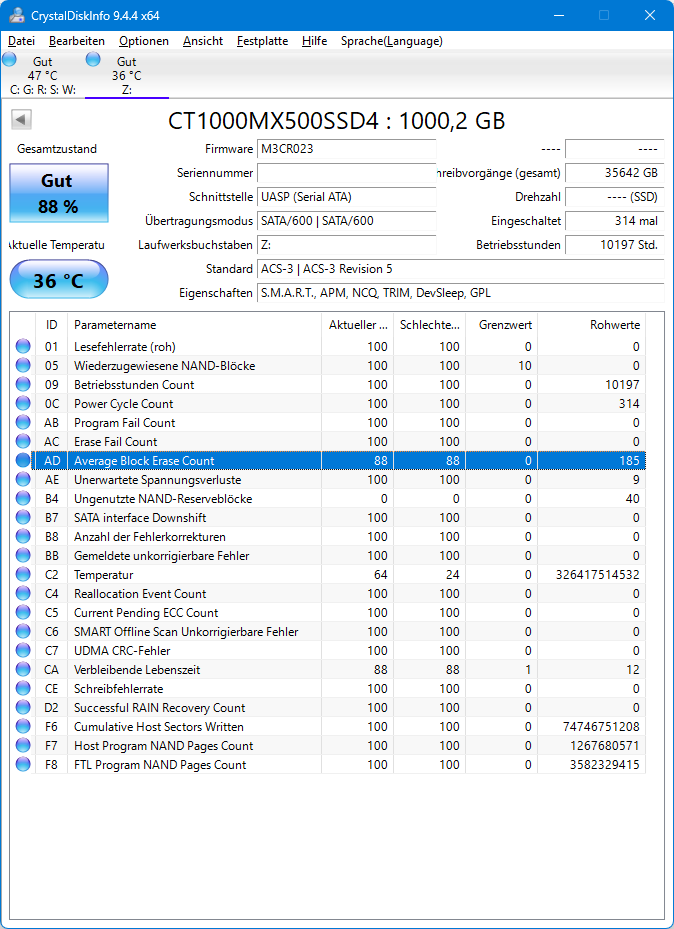Click the Betriebsstunden value 10197 Std.
Screen dimensions: 674x929
pos(615,245)
